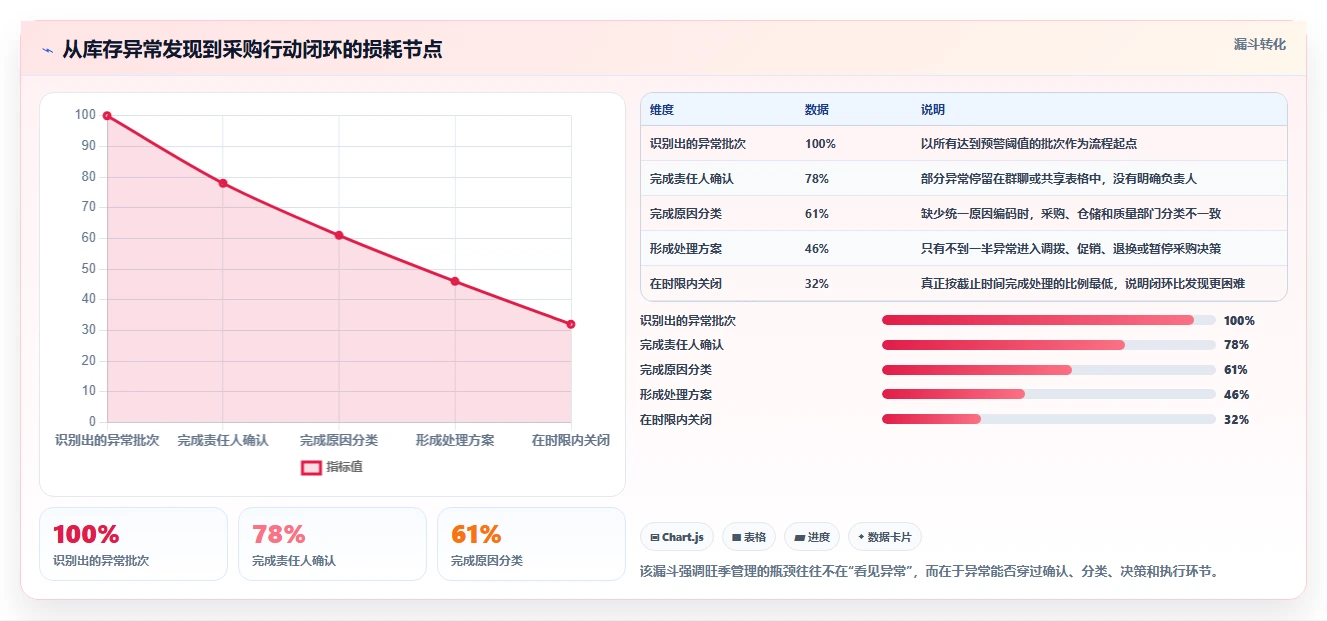This screenshot has height=621, width=1327.
Task: Open the 100% 识别出的异常批次 data card
Action: coord(133,544)
